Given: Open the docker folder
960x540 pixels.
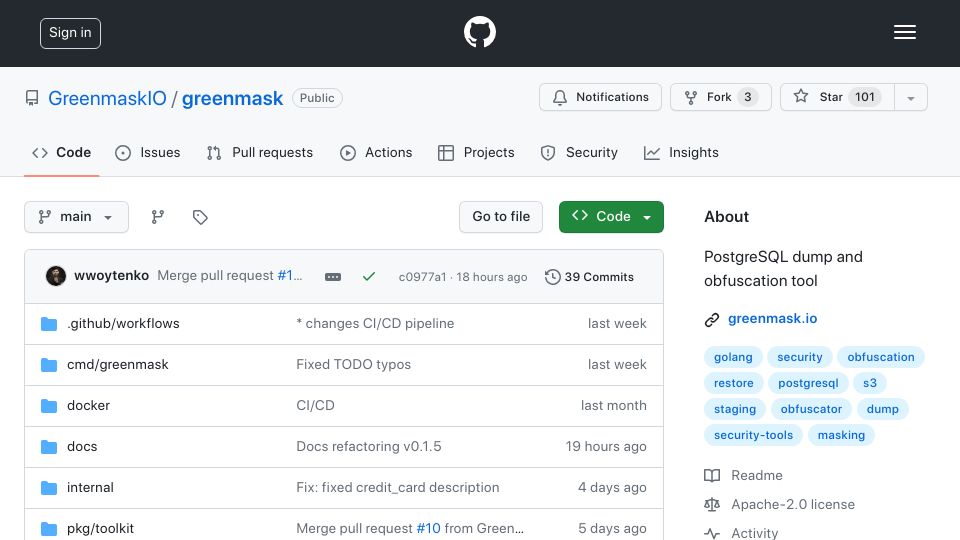Looking at the screenshot, I should (88, 405).
